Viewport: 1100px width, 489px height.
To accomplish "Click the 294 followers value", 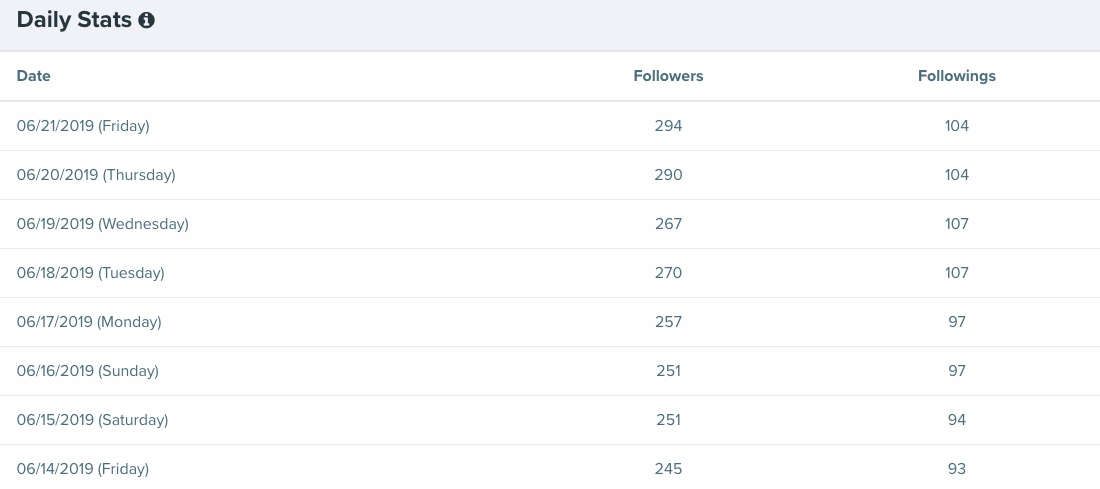I will pos(668,126).
